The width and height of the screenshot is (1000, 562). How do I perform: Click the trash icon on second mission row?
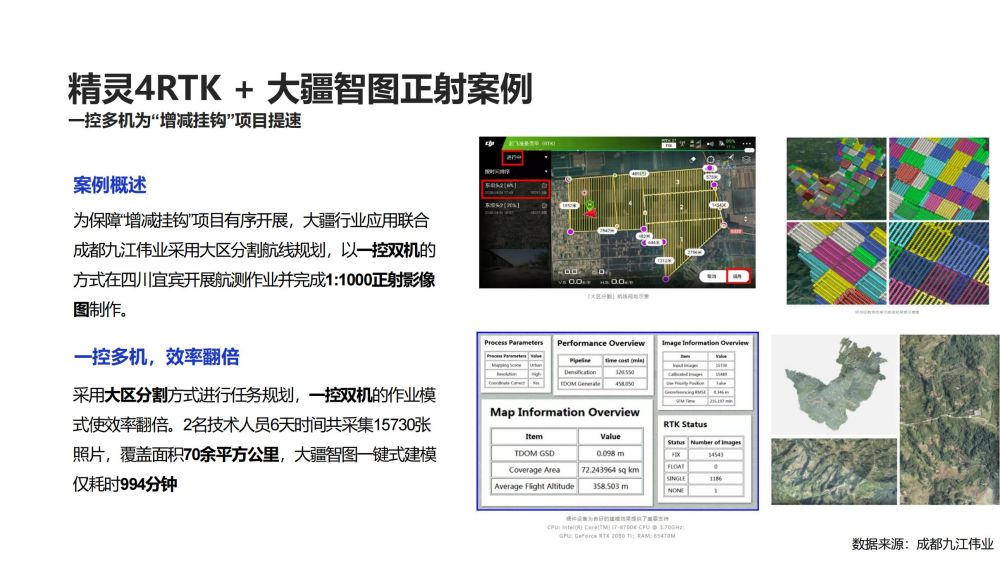545,205
